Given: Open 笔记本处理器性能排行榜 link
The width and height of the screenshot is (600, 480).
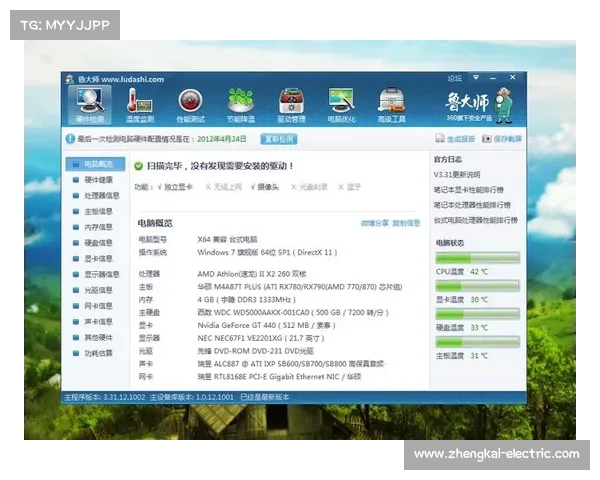Looking at the screenshot, I should [x=472, y=205].
